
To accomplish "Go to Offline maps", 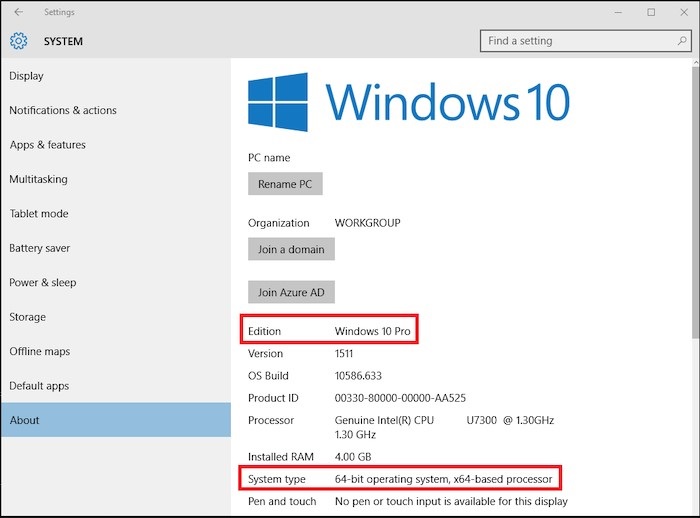I will (40, 352).
